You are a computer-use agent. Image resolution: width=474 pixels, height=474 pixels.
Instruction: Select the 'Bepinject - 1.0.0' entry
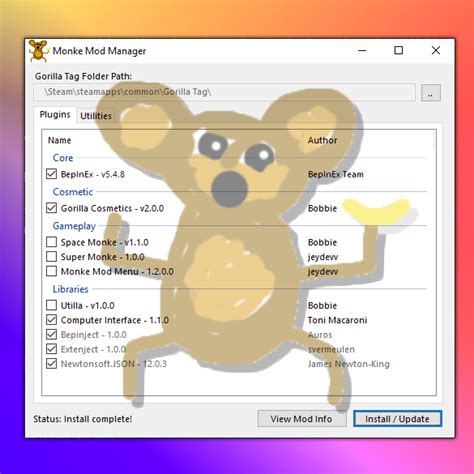tap(94, 335)
